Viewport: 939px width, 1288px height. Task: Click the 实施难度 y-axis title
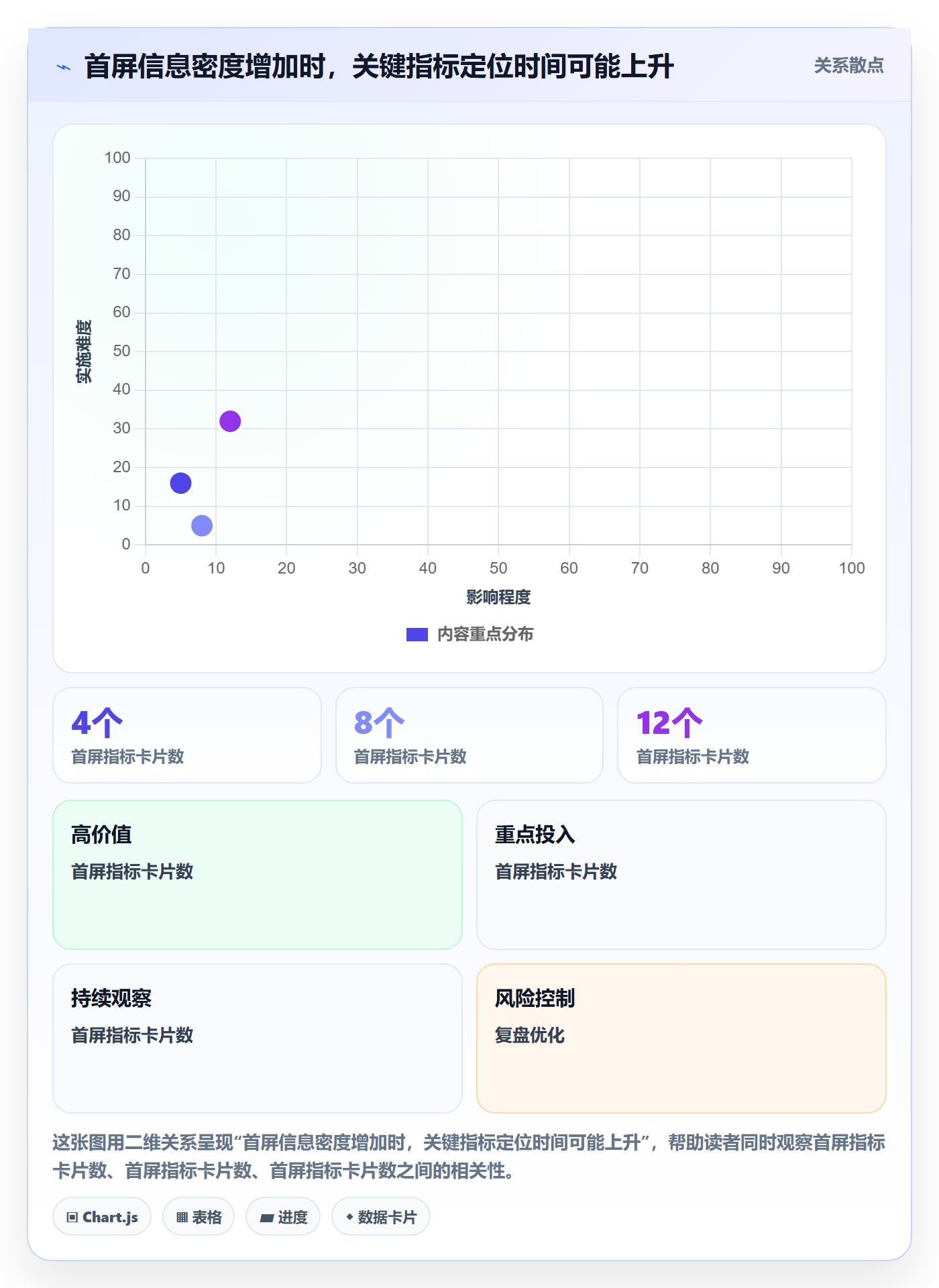coord(84,352)
